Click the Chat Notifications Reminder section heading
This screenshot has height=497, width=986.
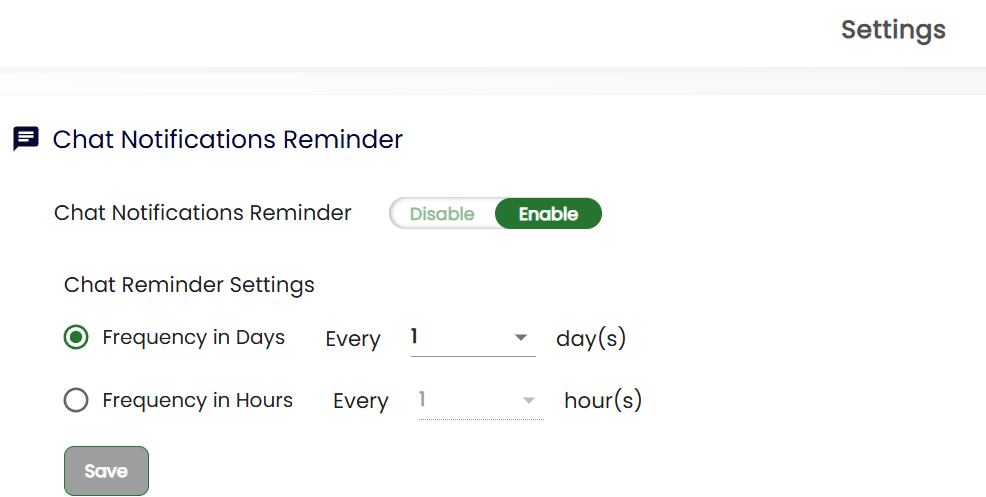point(228,139)
